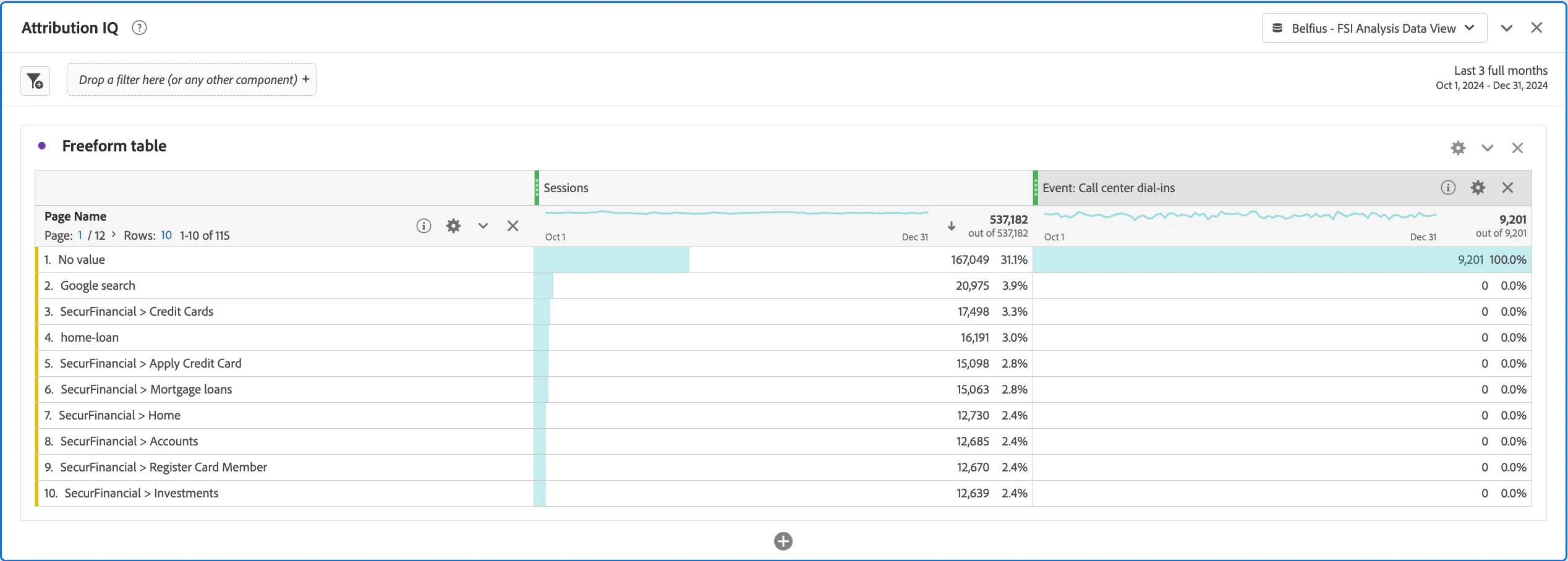Click the Call center dial-ins sparkline

(1240, 216)
